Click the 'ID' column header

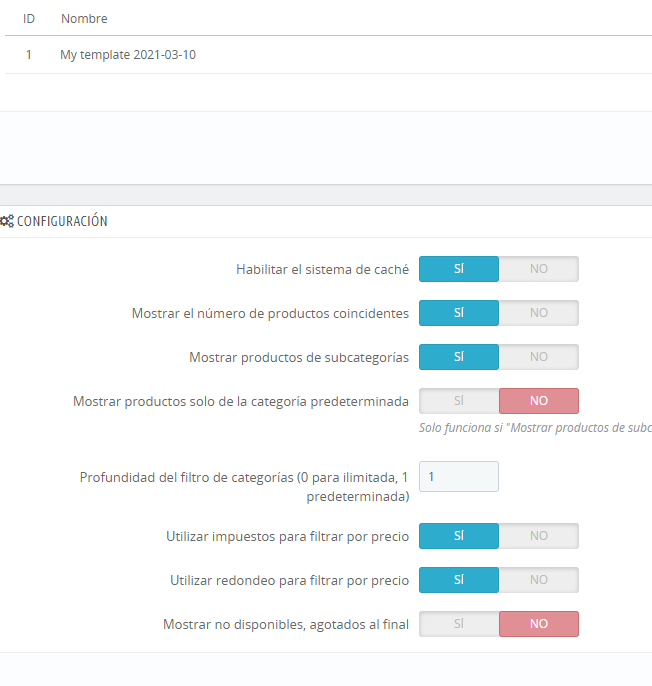click(x=29, y=18)
